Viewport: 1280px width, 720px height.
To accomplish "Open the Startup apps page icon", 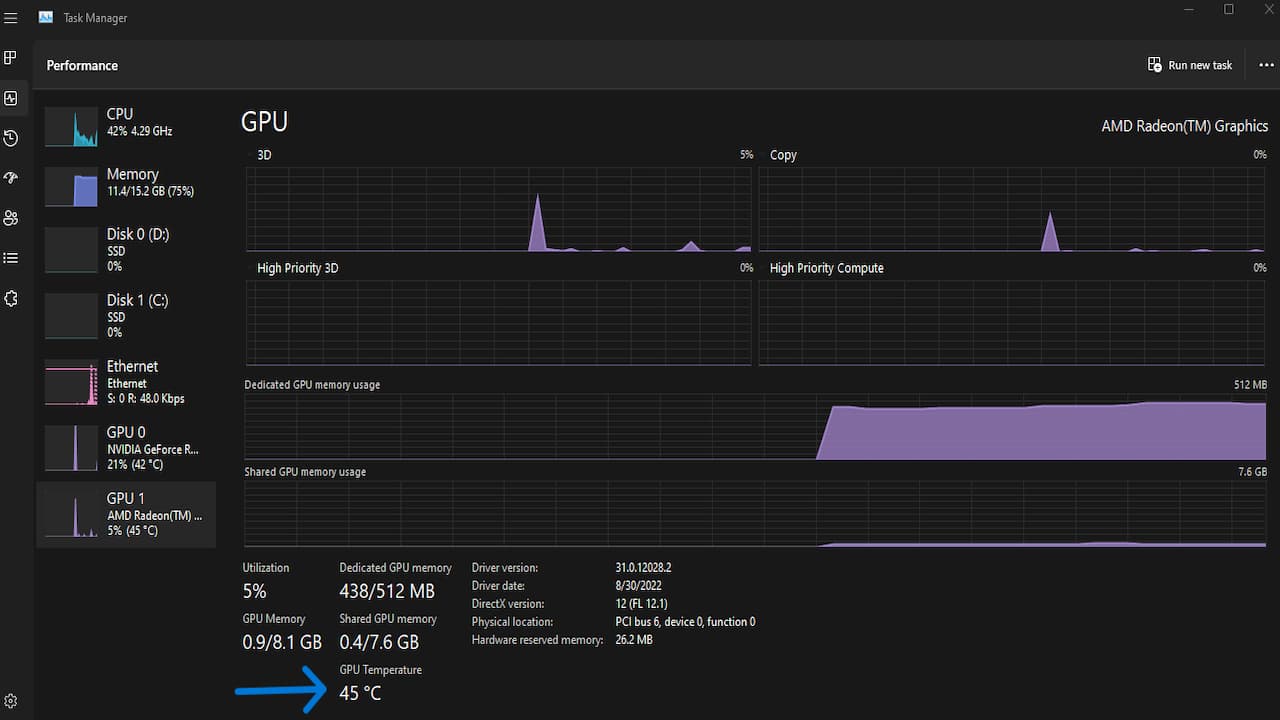I will point(11,178).
